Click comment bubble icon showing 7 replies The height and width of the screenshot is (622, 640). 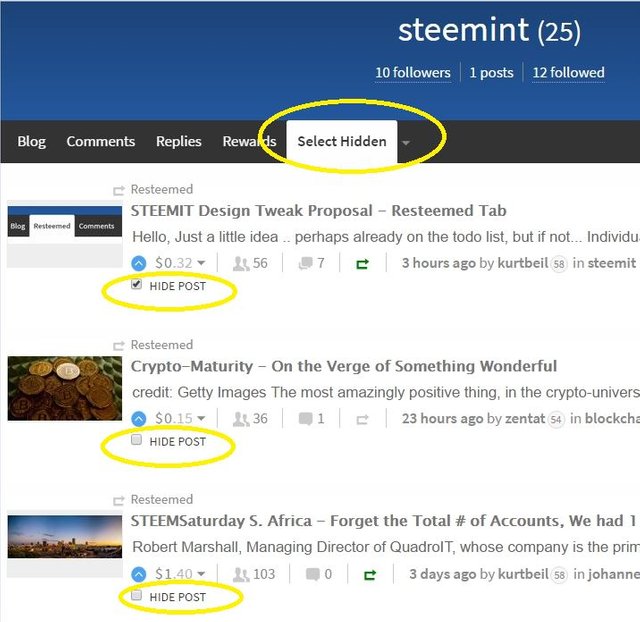click(306, 264)
